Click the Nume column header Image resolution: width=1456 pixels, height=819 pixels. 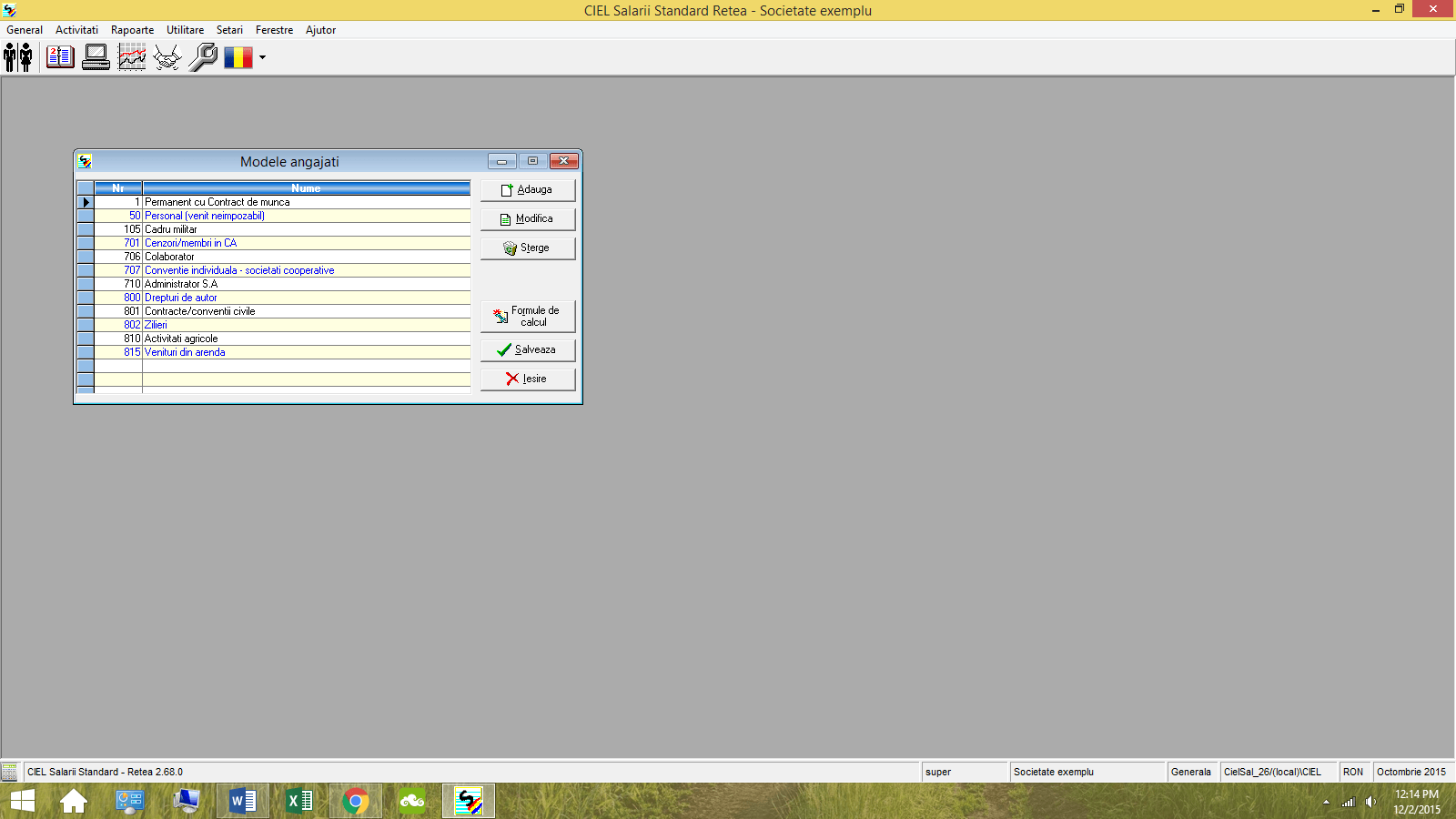(x=306, y=188)
